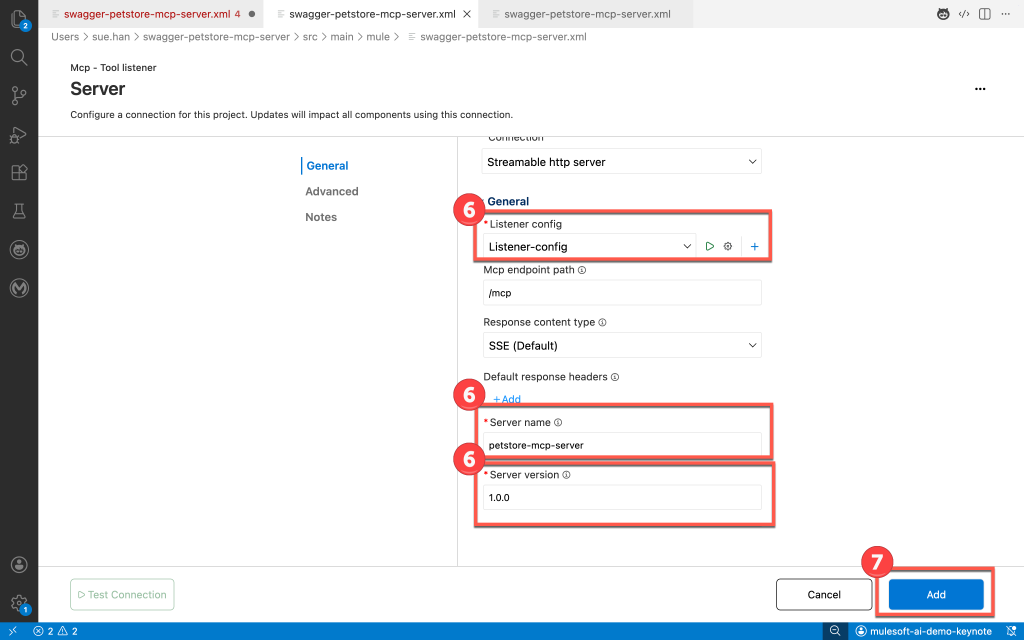Open Run and Debug view
1024x640 pixels.
(18, 134)
